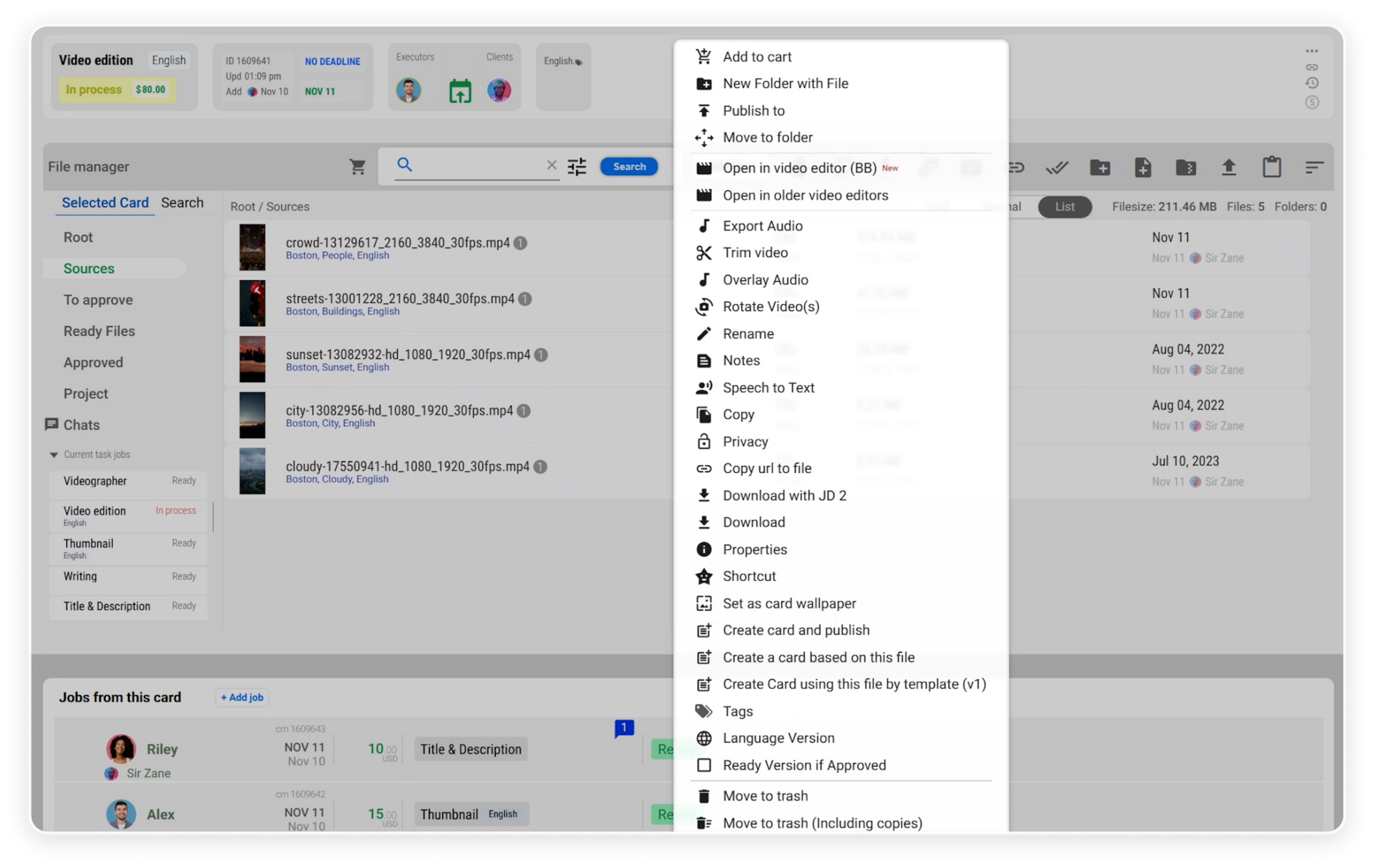This screenshot has width=1375, height=868.
Task: Open the sort order icon in toolbar
Action: pos(1314,167)
